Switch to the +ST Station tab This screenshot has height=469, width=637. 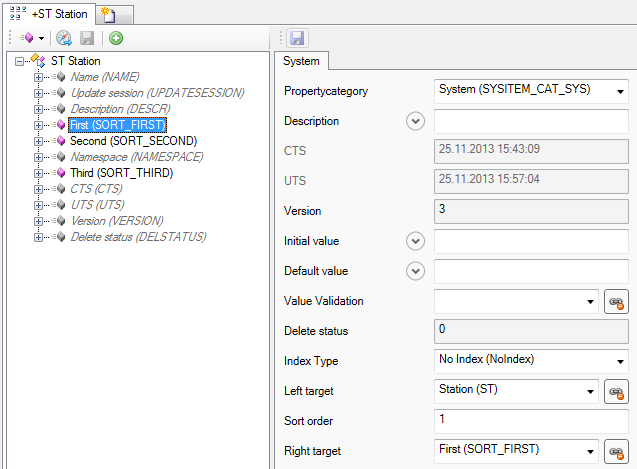pos(50,14)
